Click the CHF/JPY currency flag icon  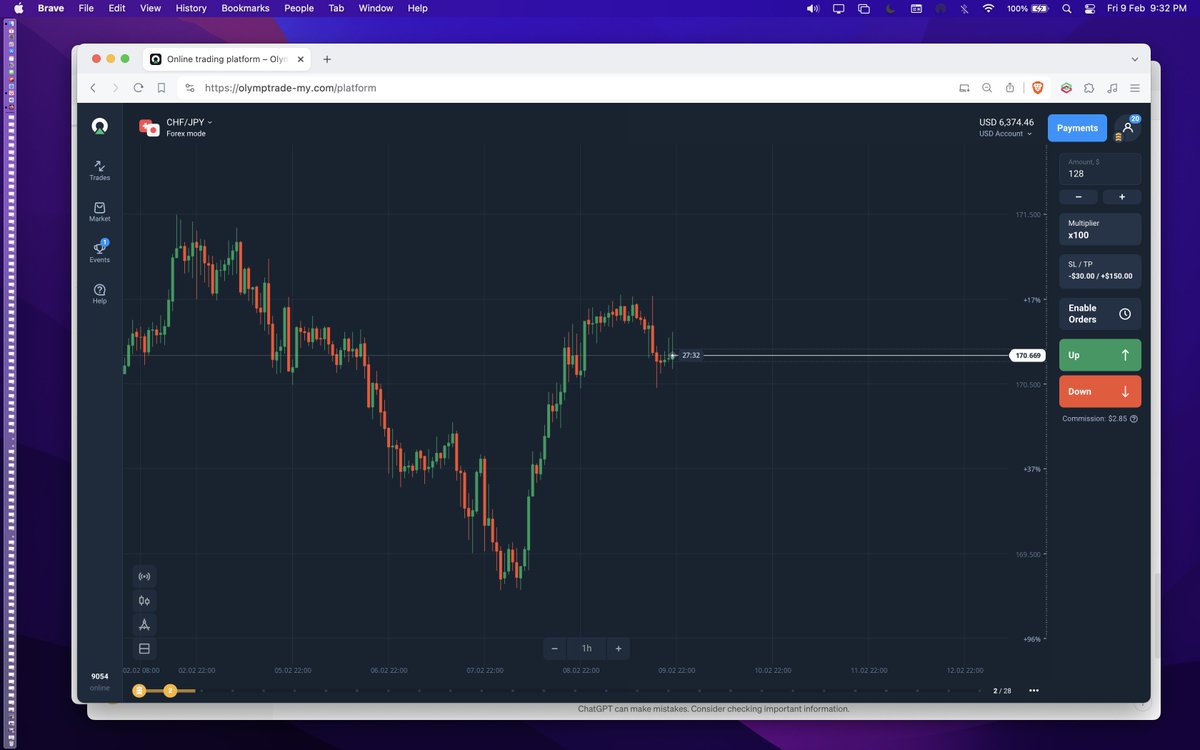(x=149, y=127)
